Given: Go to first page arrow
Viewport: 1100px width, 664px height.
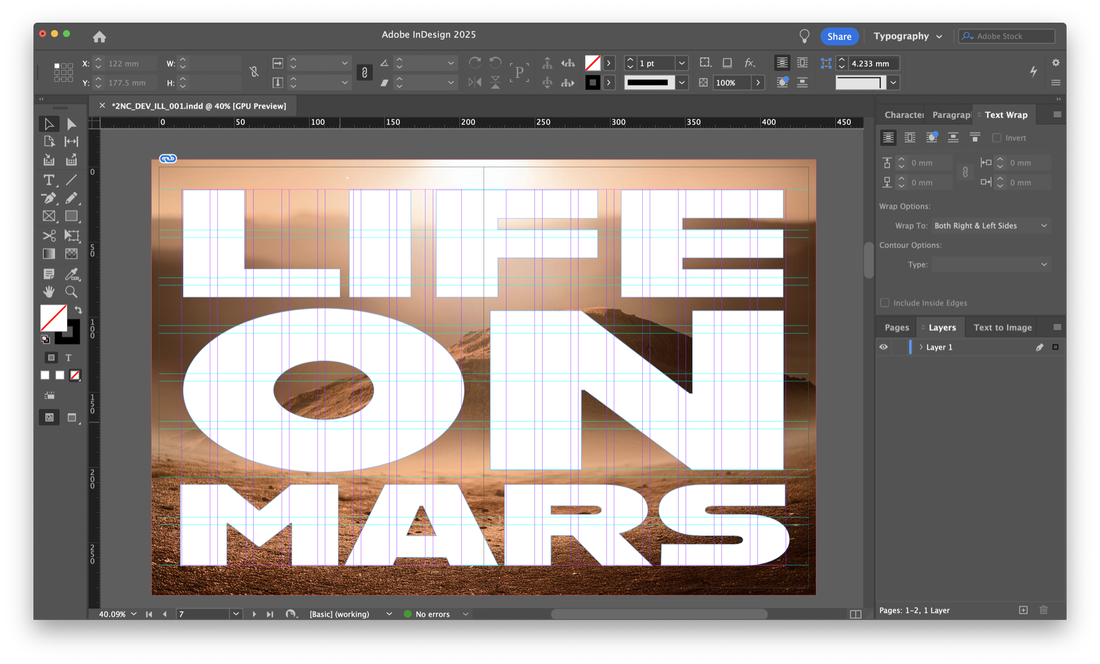Looking at the screenshot, I should click(x=149, y=614).
